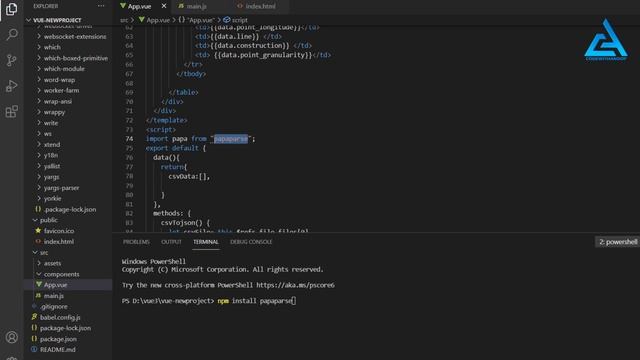Switch to the index.html editor tab
This screenshot has height=360, width=640.
point(260,7)
